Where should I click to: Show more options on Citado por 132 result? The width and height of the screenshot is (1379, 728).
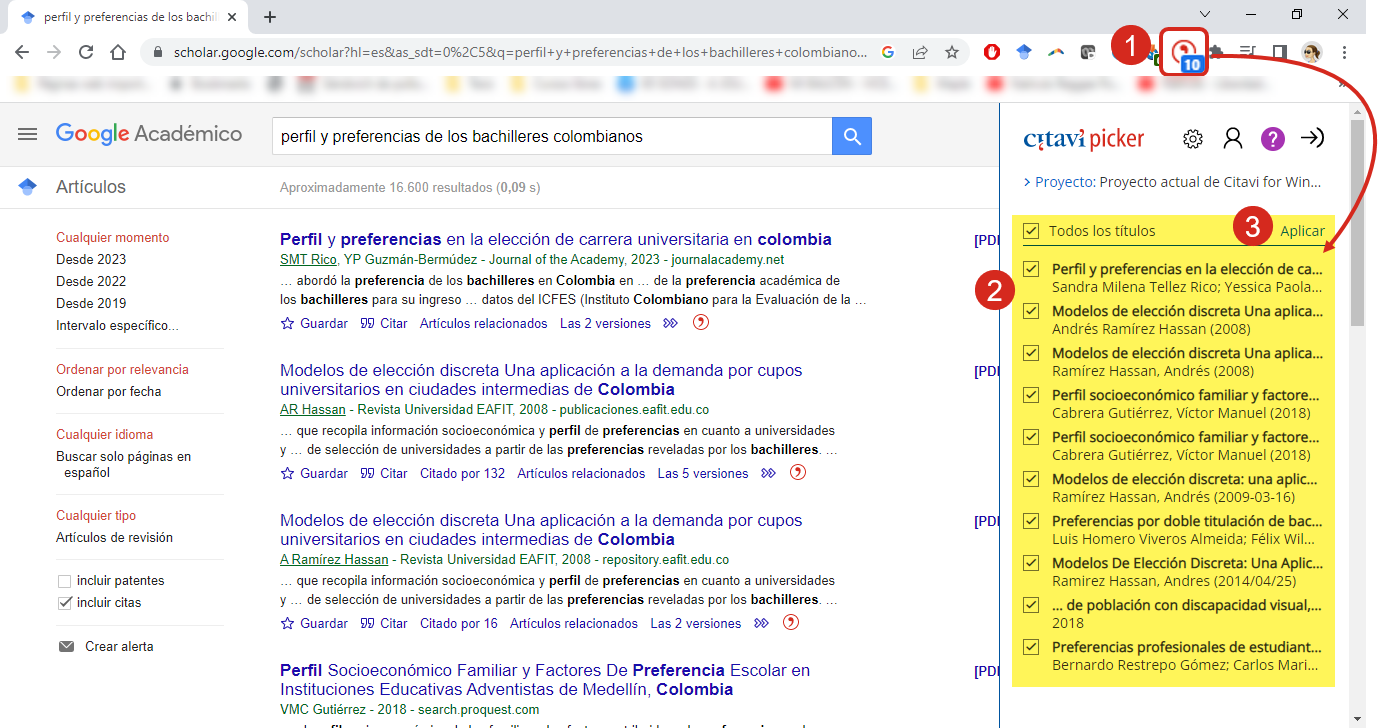[768, 473]
